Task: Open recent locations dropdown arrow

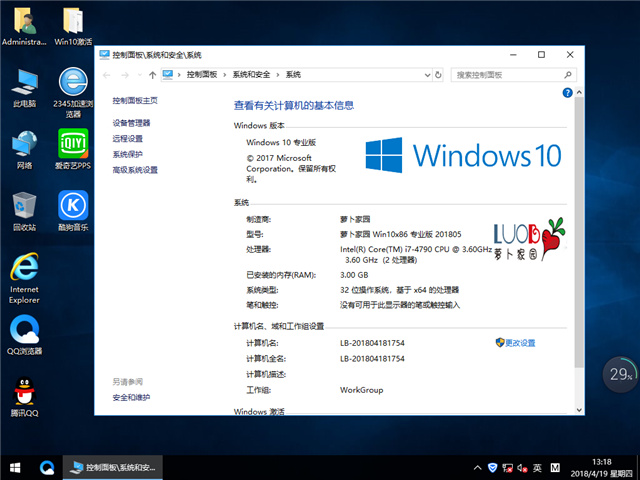Action: [x=140, y=75]
